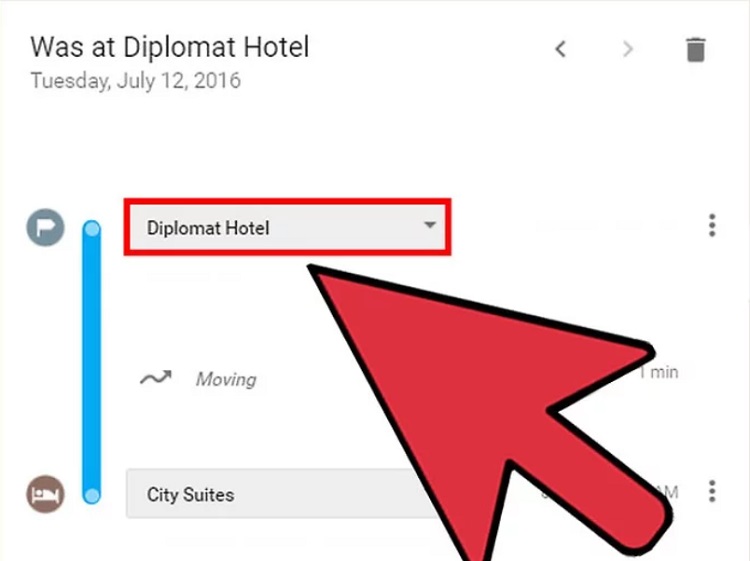Click the Diplomat Hotel text inside the red box
The width and height of the screenshot is (750, 561).
click(208, 228)
